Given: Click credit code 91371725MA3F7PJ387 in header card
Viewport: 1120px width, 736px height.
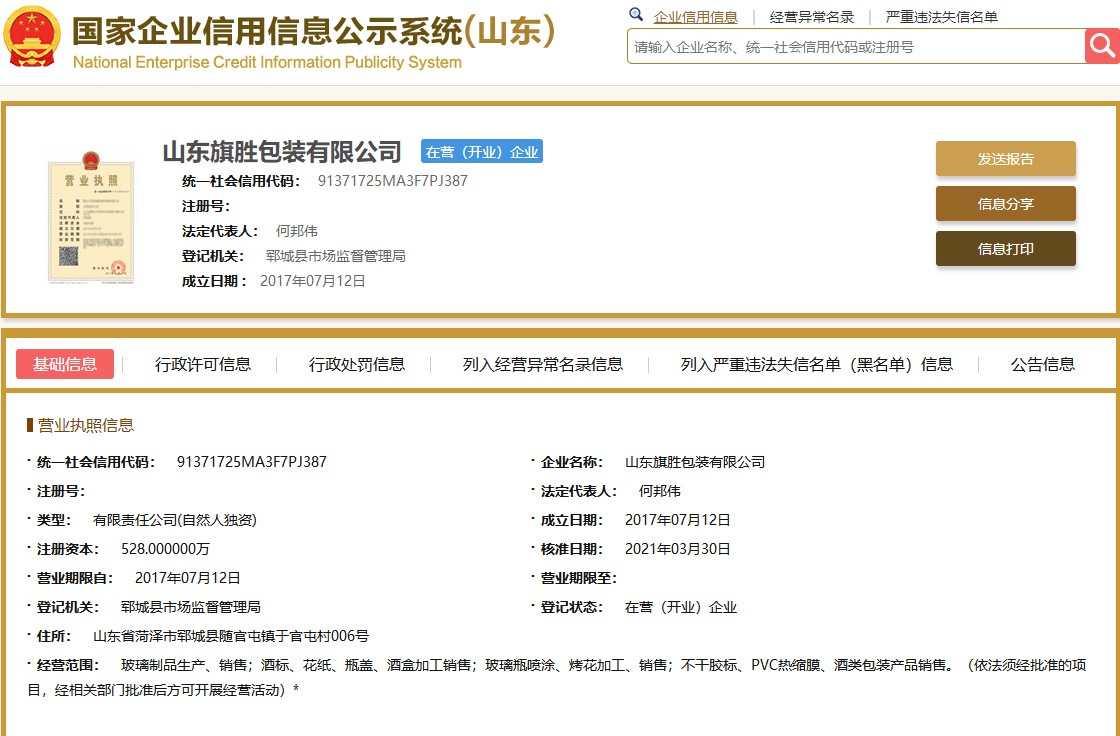Looking at the screenshot, I should [x=392, y=181].
